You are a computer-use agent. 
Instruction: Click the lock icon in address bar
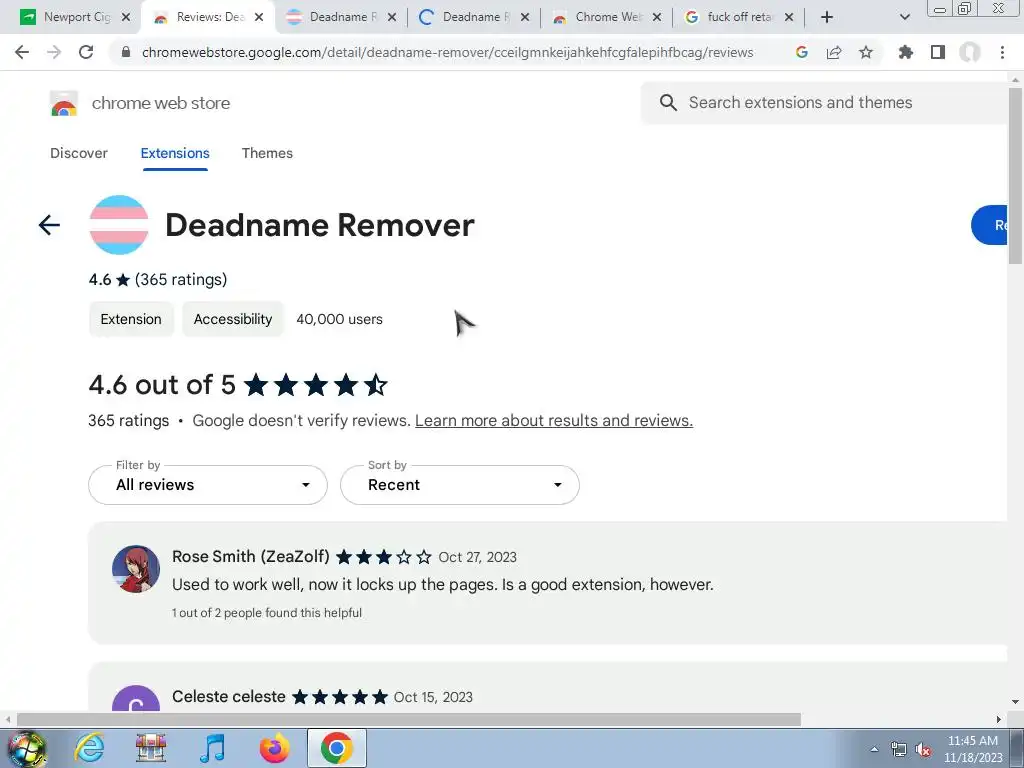point(126,52)
